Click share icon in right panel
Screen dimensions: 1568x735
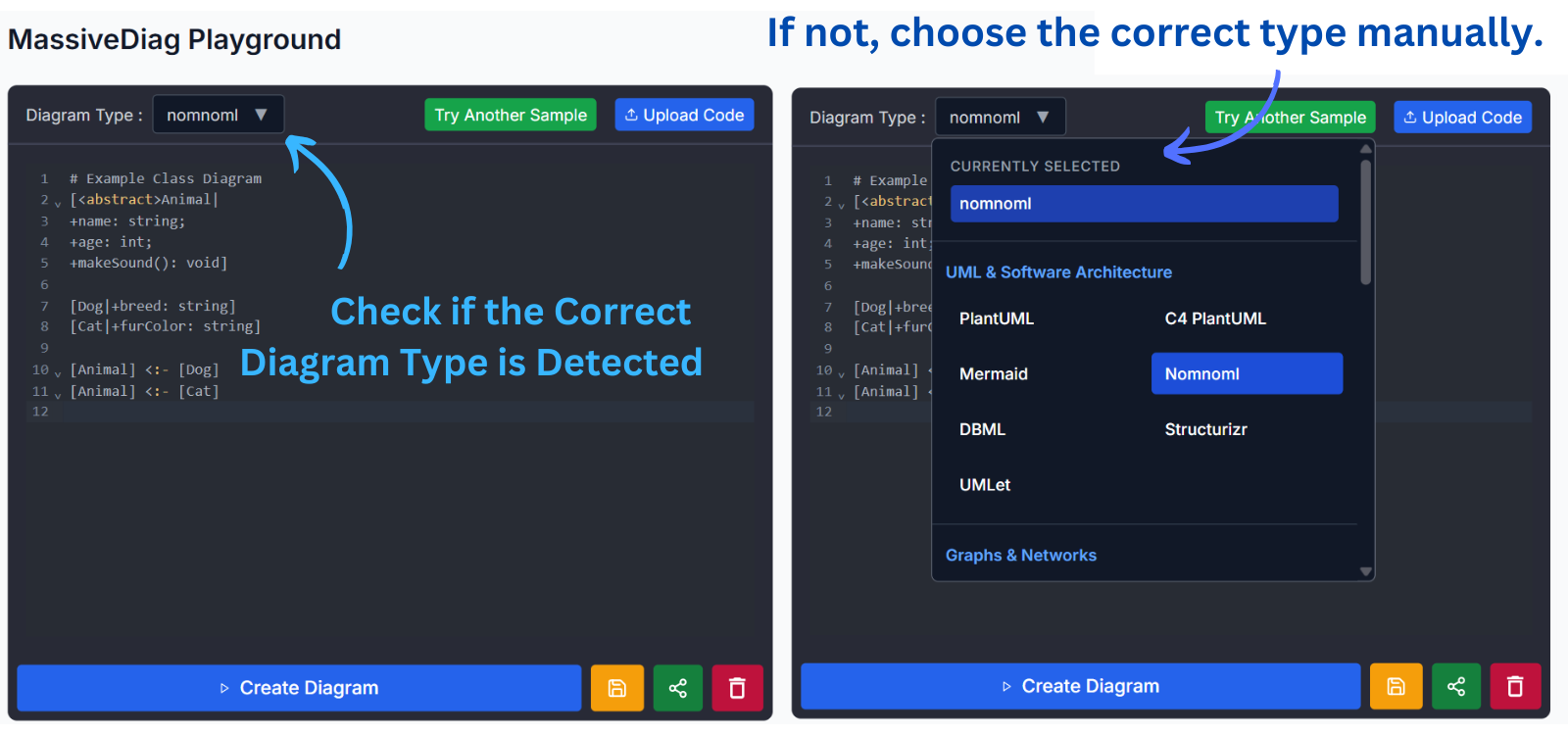1456,686
